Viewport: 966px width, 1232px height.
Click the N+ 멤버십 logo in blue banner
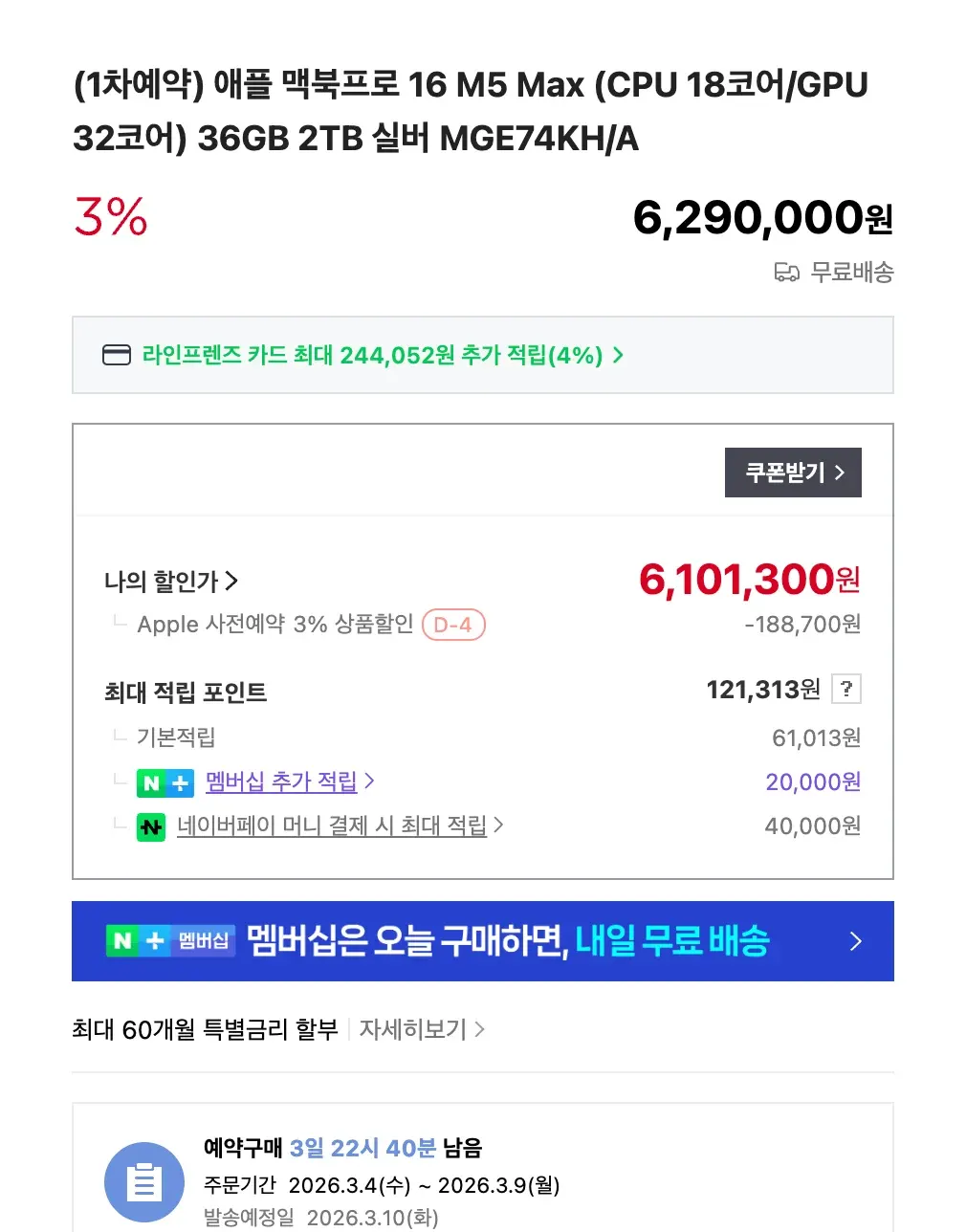(170, 941)
